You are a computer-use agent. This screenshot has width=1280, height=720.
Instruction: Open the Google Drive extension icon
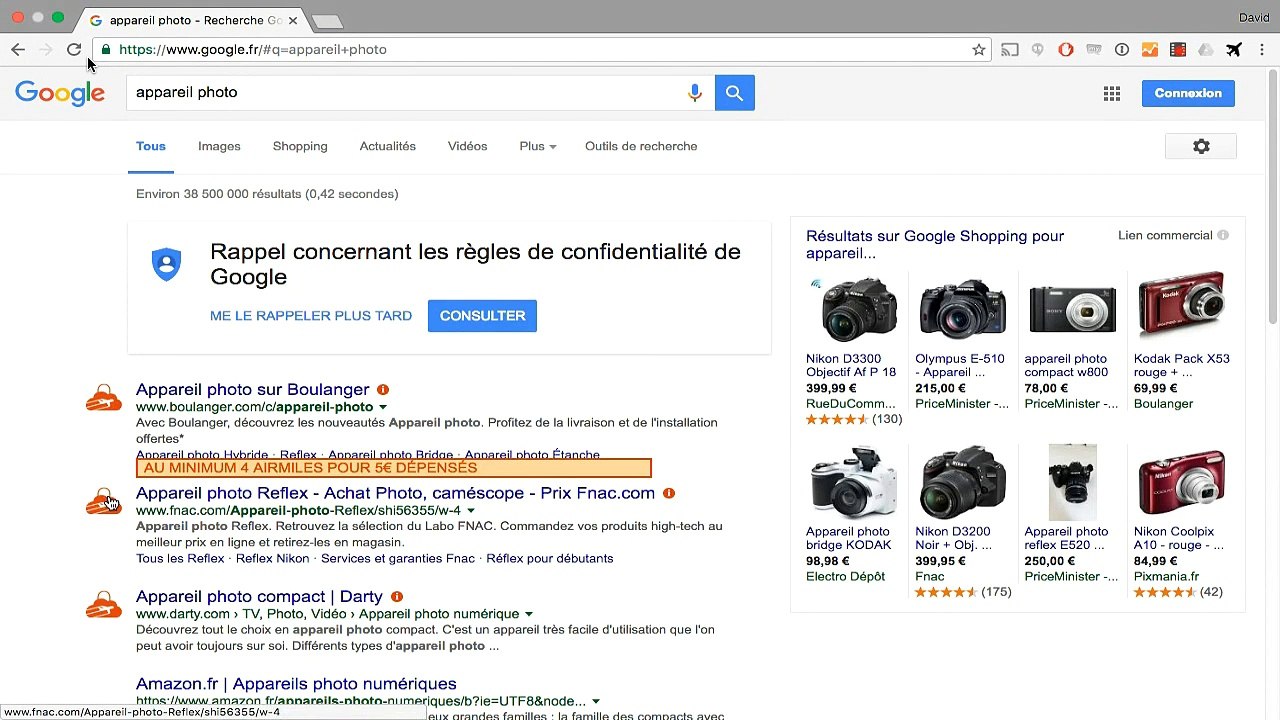[1206, 49]
